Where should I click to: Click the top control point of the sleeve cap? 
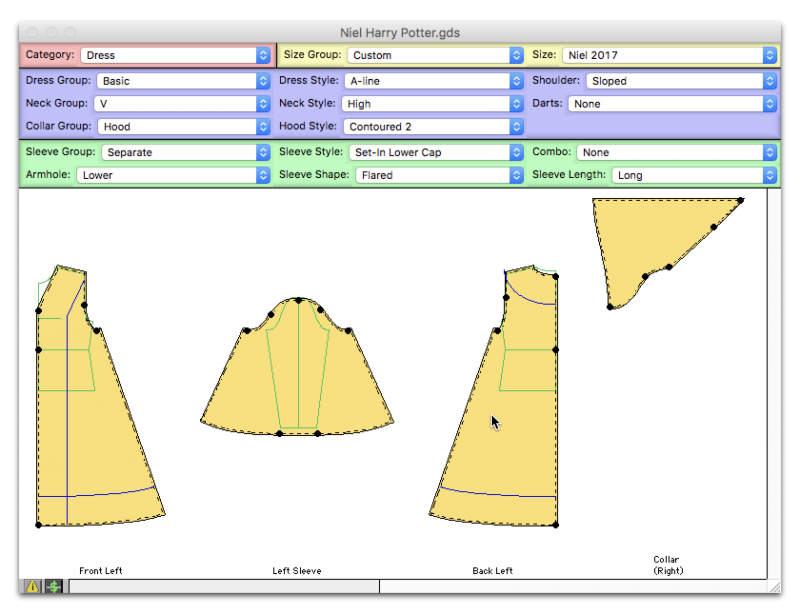coord(298,300)
